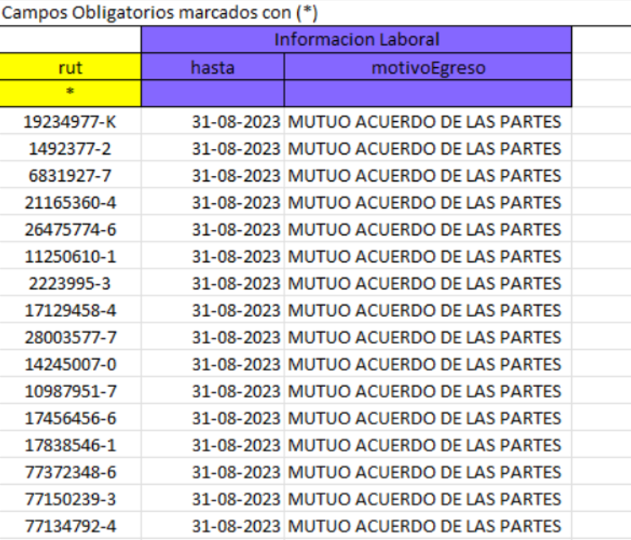Select rut cell 77150239-3
This screenshot has height=540, width=631.
[x=70, y=499]
